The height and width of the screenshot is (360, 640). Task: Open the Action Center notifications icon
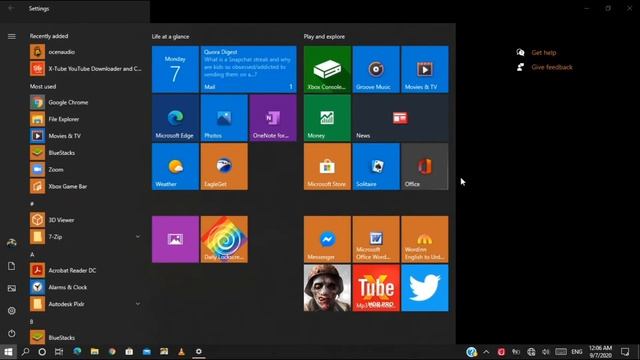625,351
